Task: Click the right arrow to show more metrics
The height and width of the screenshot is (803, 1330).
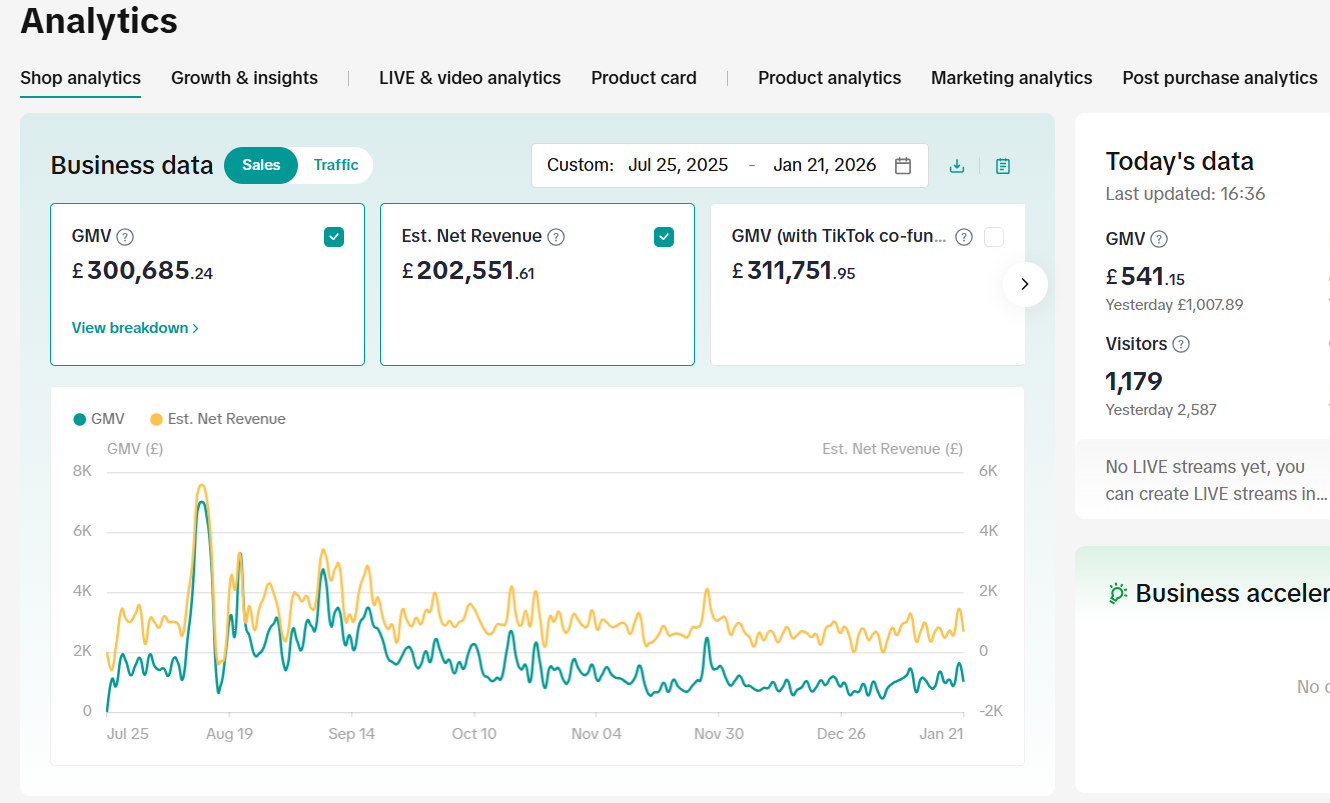Action: pyautogui.click(x=1025, y=284)
